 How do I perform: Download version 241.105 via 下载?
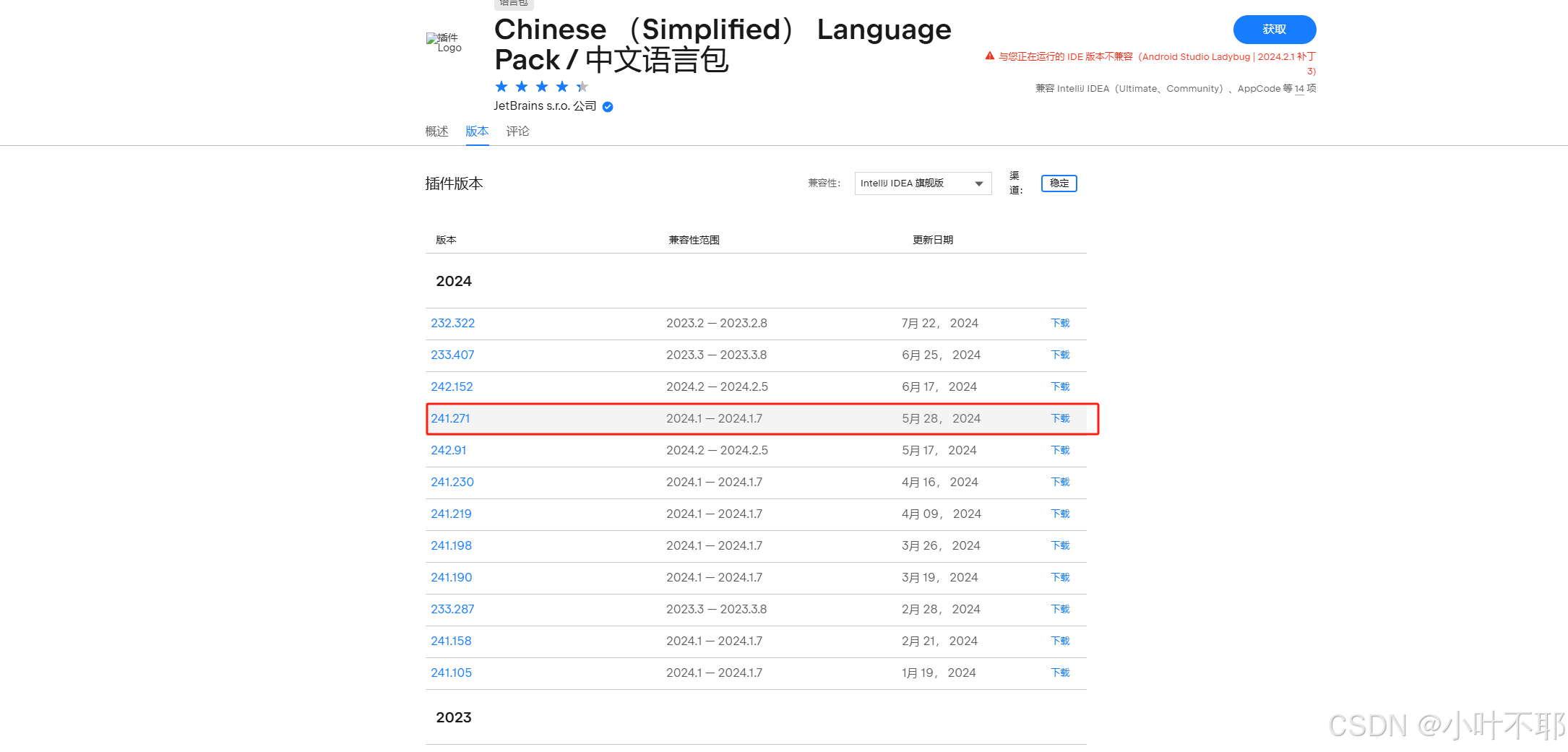coord(1060,673)
